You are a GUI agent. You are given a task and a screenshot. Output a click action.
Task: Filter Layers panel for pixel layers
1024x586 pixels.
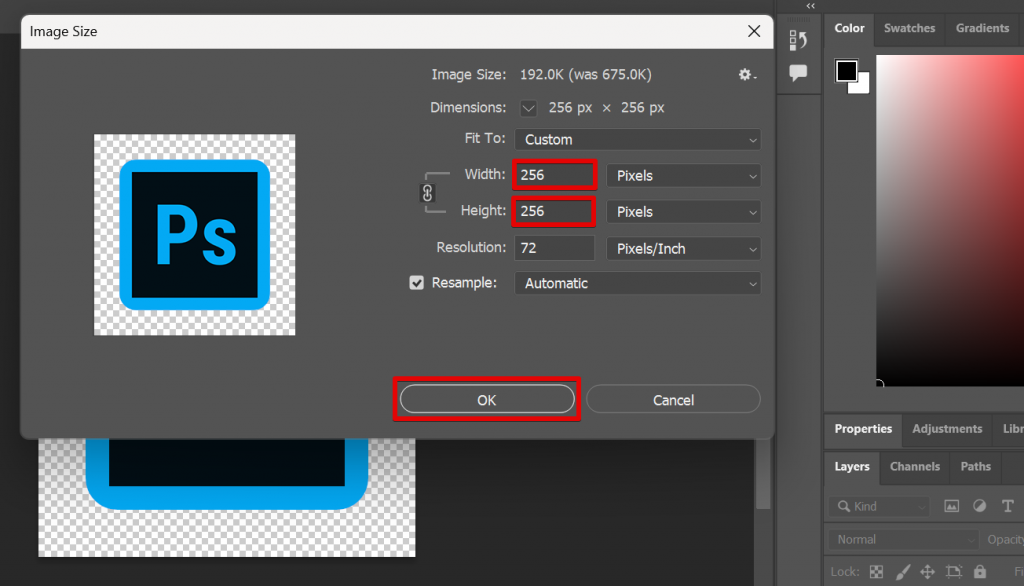click(x=951, y=506)
